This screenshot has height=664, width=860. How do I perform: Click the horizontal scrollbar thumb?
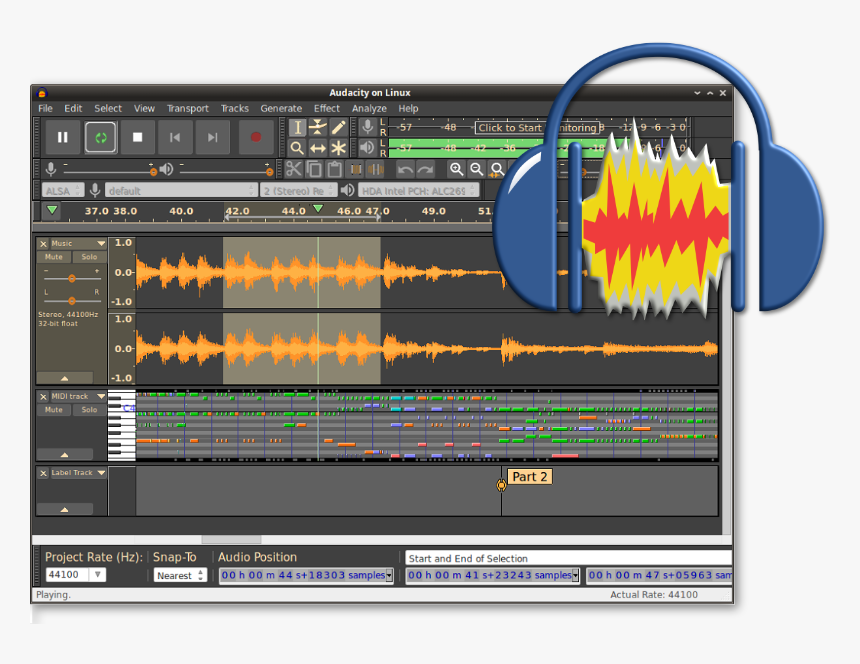[231, 540]
